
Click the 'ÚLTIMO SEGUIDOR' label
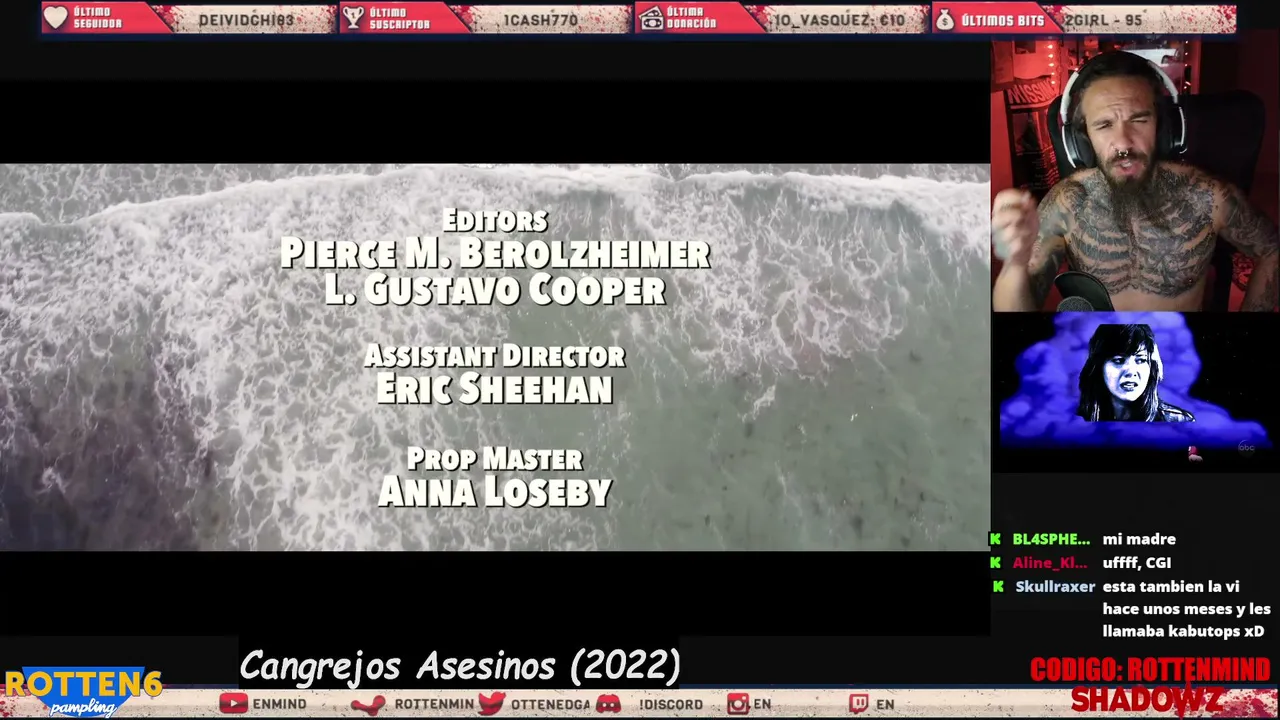(97, 18)
